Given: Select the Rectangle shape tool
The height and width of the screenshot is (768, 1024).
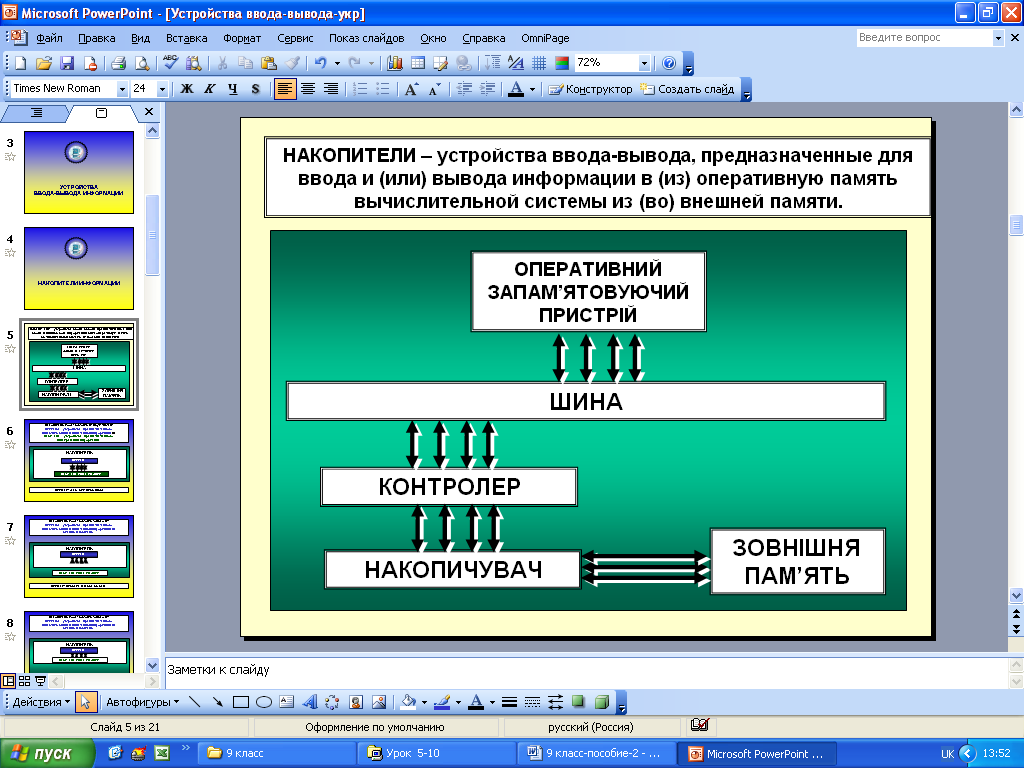Looking at the screenshot, I should click(241, 702).
